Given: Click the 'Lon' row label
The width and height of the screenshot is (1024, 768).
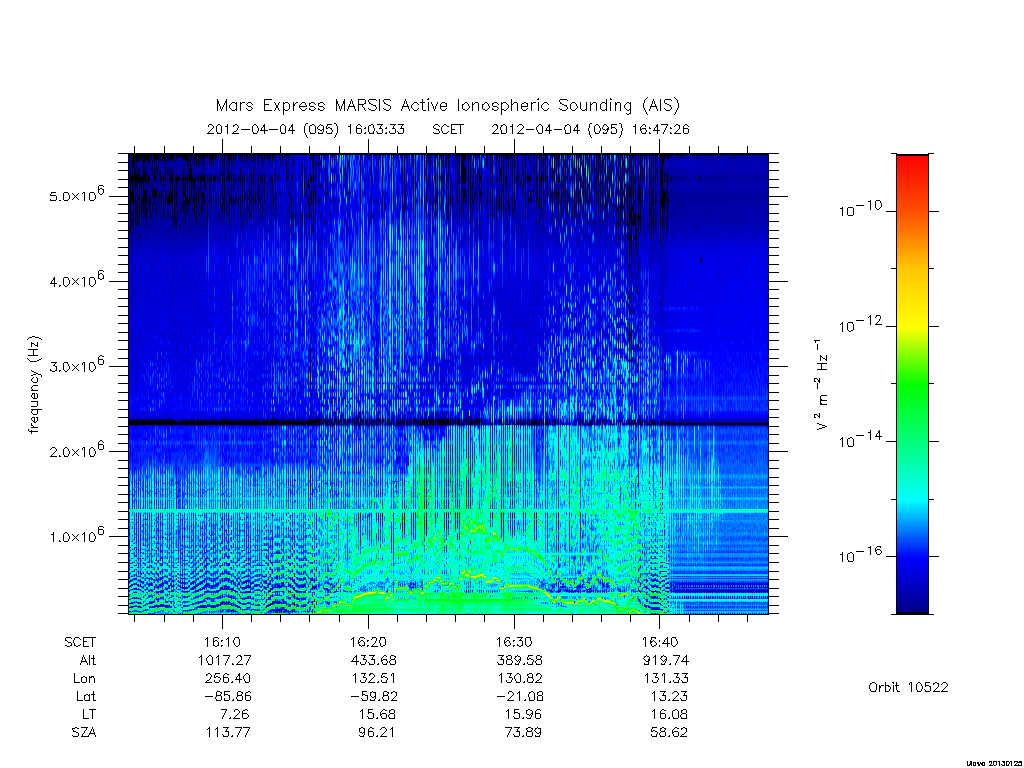Looking at the screenshot, I should (x=84, y=679).
